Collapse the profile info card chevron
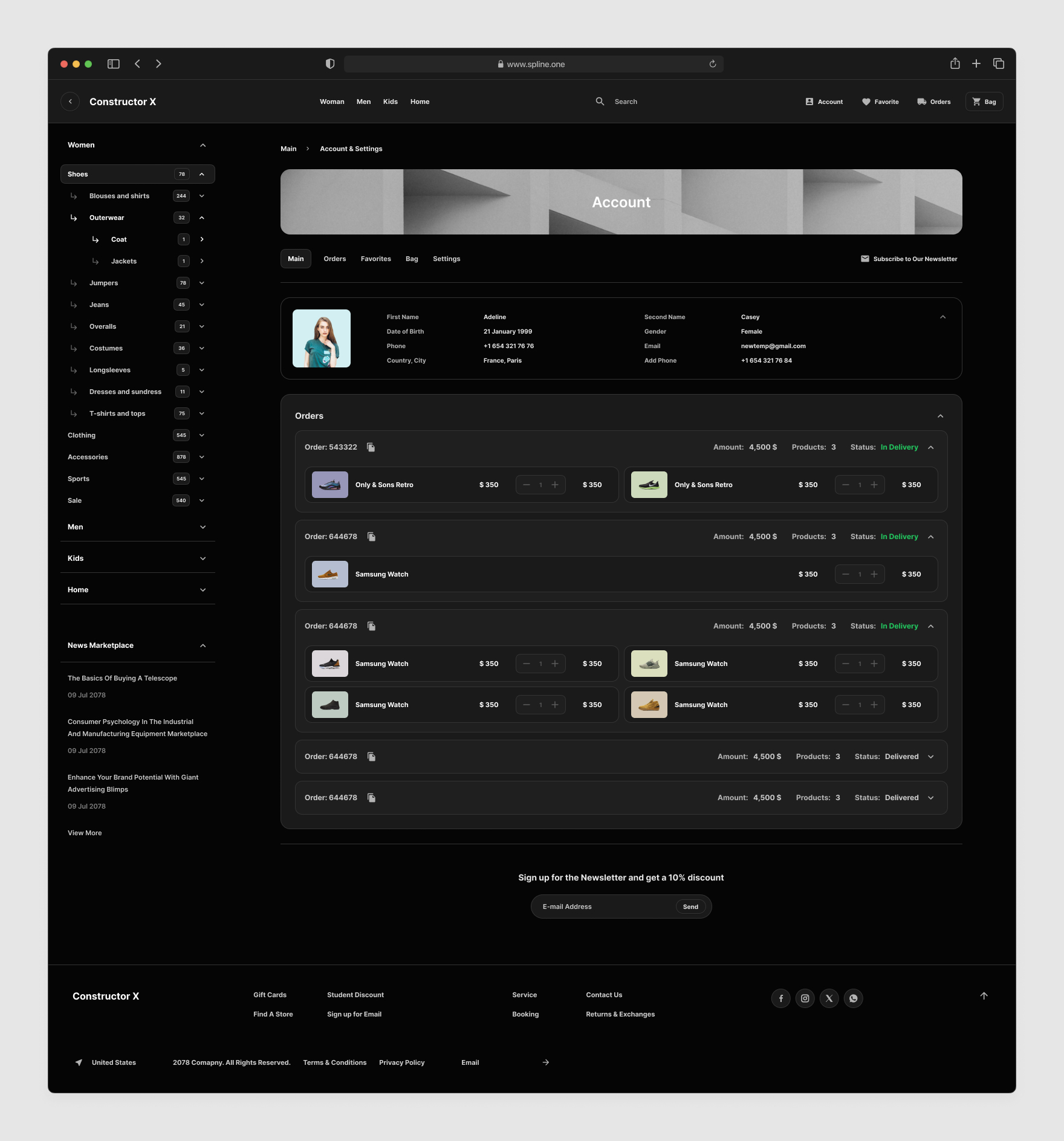The image size is (1064, 1141). pyautogui.click(x=943, y=317)
